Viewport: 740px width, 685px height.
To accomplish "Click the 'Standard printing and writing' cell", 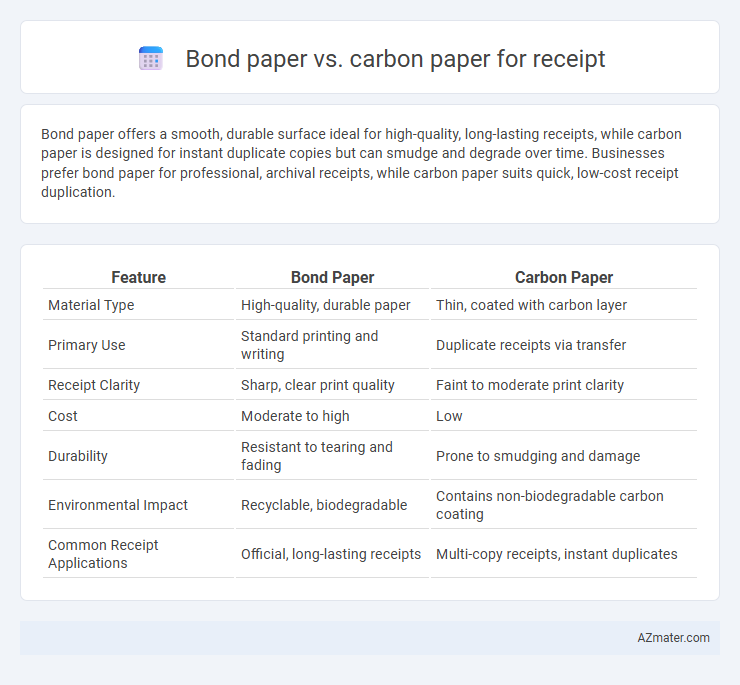I will [310, 345].
